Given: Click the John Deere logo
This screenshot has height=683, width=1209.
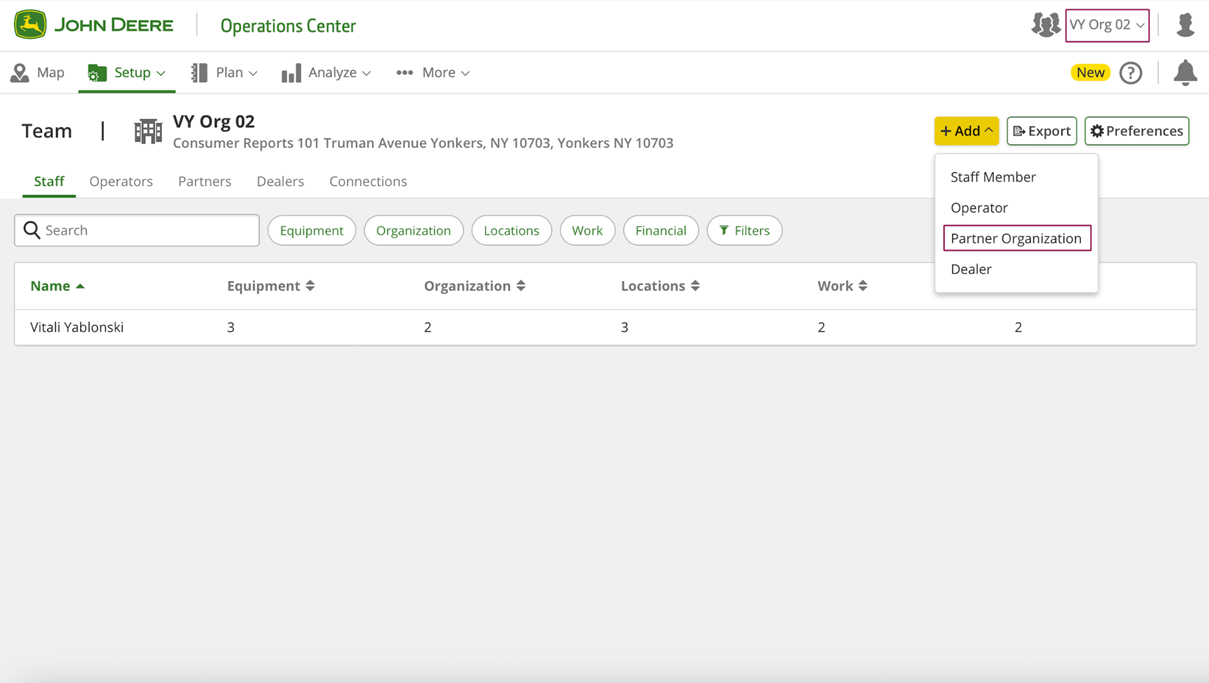Looking at the screenshot, I should [93, 25].
